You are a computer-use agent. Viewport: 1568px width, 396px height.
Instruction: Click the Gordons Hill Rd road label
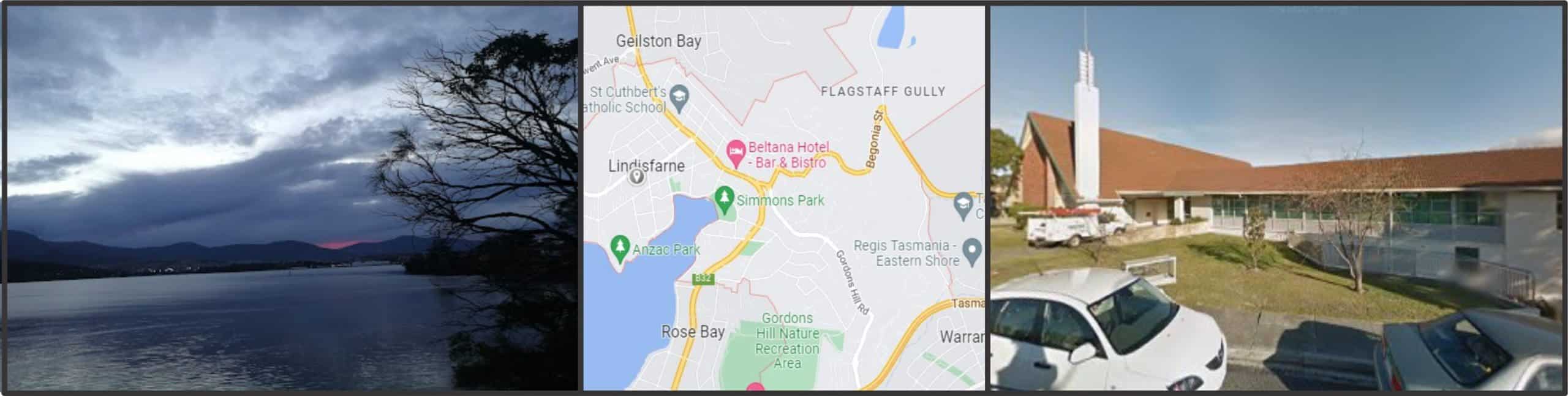click(x=853, y=283)
